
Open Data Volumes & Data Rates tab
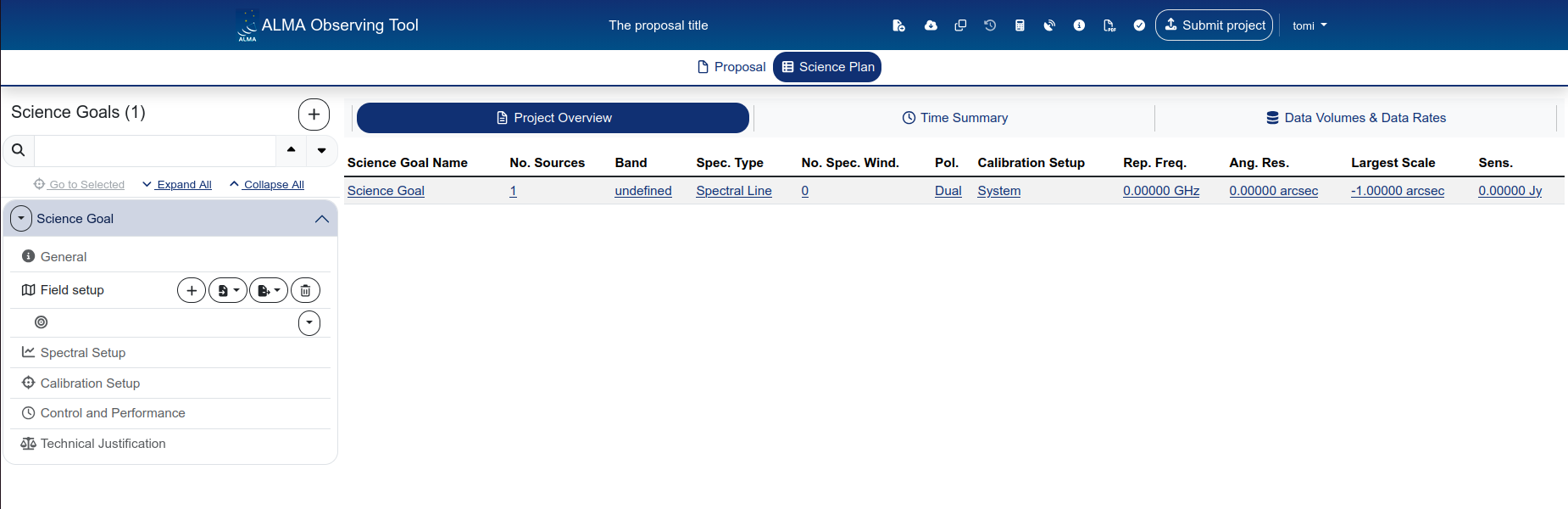[1356, 118]
